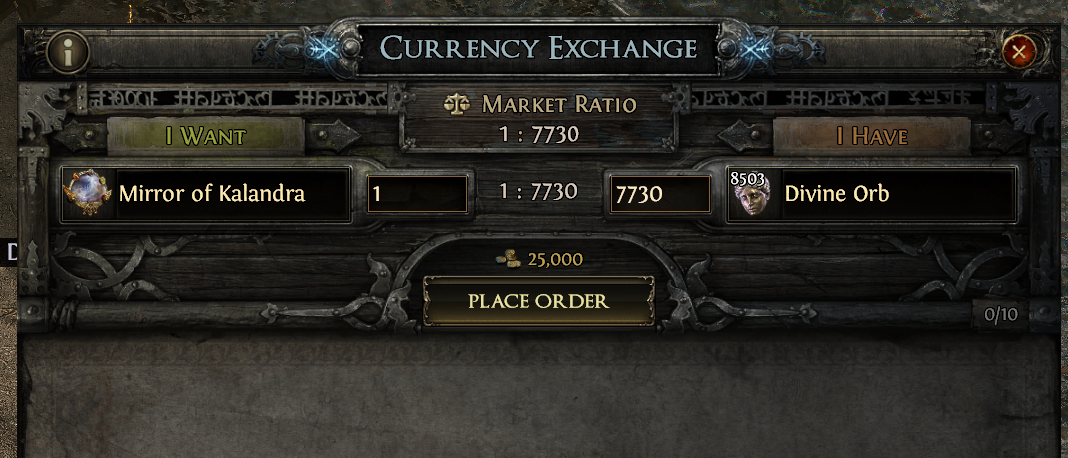The width and height of the screenshot is (1068, 458).
Task: Open the info help icon
Action: click(67, 52)
